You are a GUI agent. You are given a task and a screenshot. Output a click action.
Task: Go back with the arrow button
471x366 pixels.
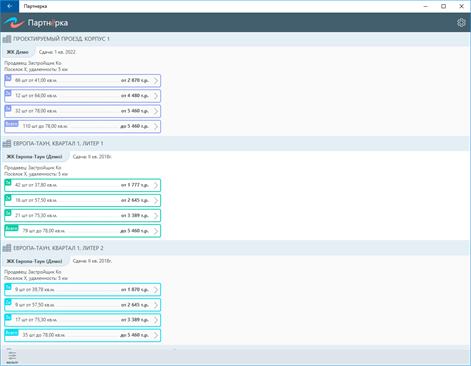click(10, 6)
